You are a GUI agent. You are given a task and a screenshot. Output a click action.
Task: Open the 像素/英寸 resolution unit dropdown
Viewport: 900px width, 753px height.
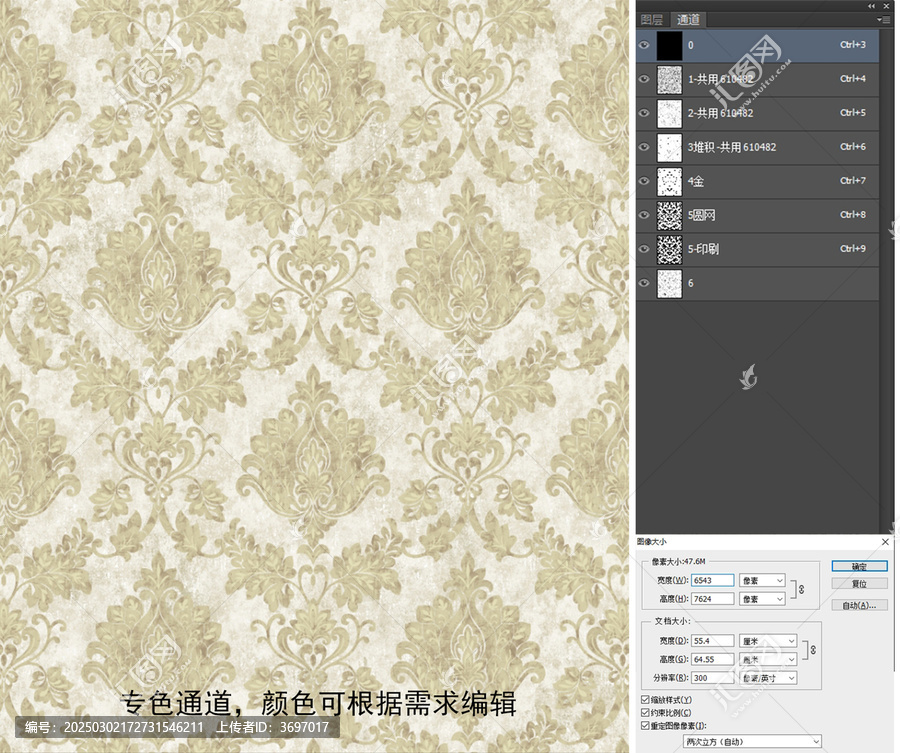pyautogui.click(x=768, y=678)
